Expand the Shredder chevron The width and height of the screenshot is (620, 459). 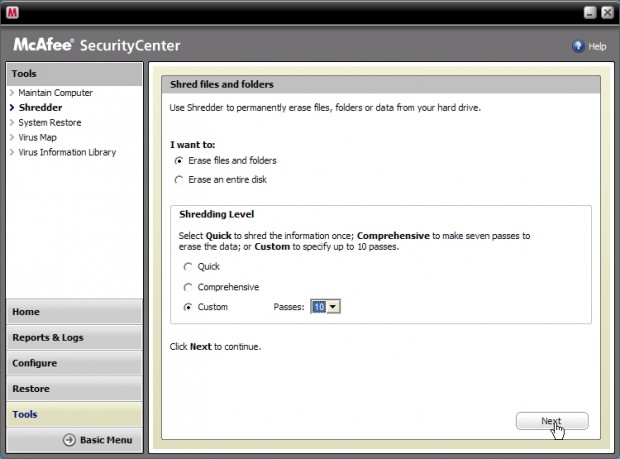pos(12,108)
